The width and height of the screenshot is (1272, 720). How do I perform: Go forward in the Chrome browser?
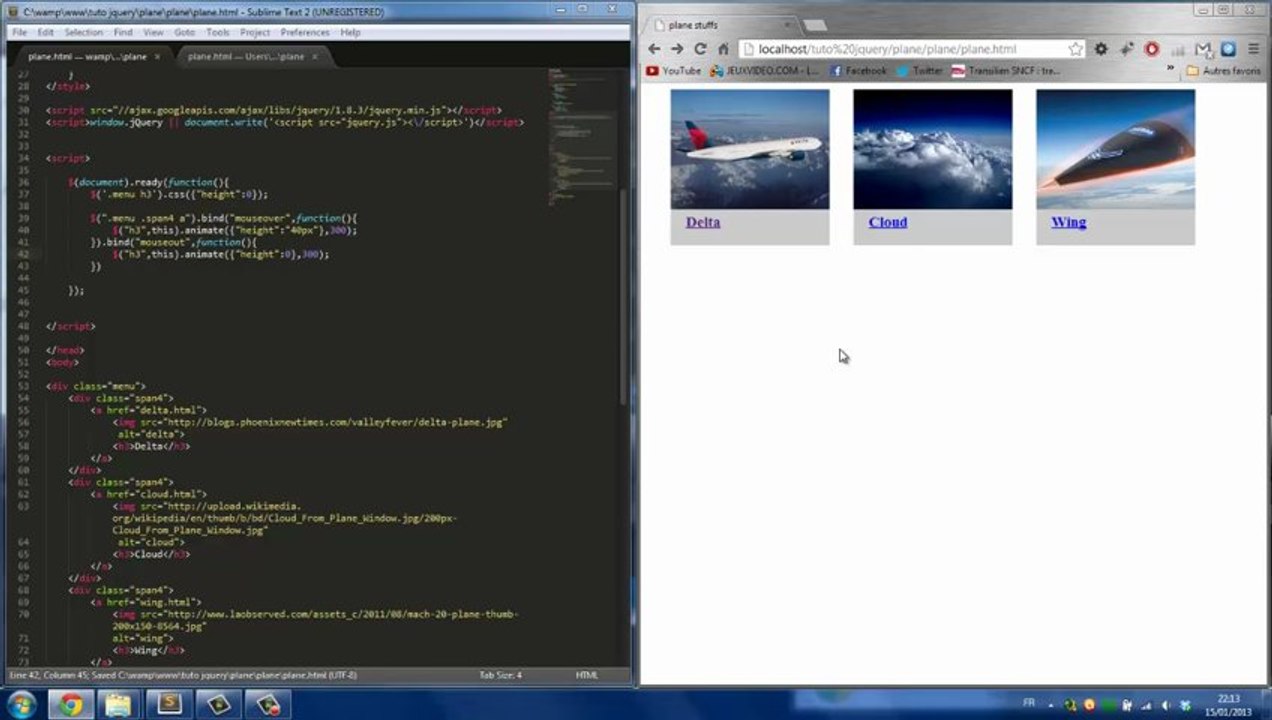(x=677, y=49)
